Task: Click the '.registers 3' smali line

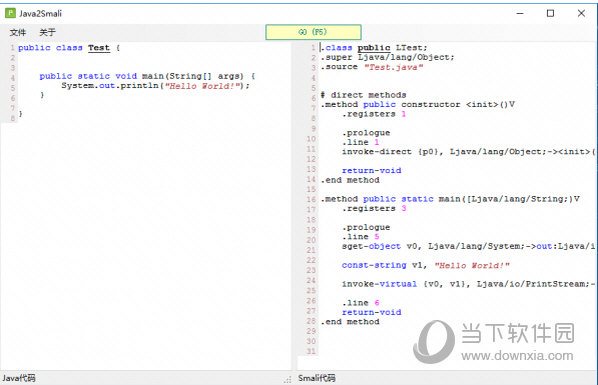Action: click(374, 208)
